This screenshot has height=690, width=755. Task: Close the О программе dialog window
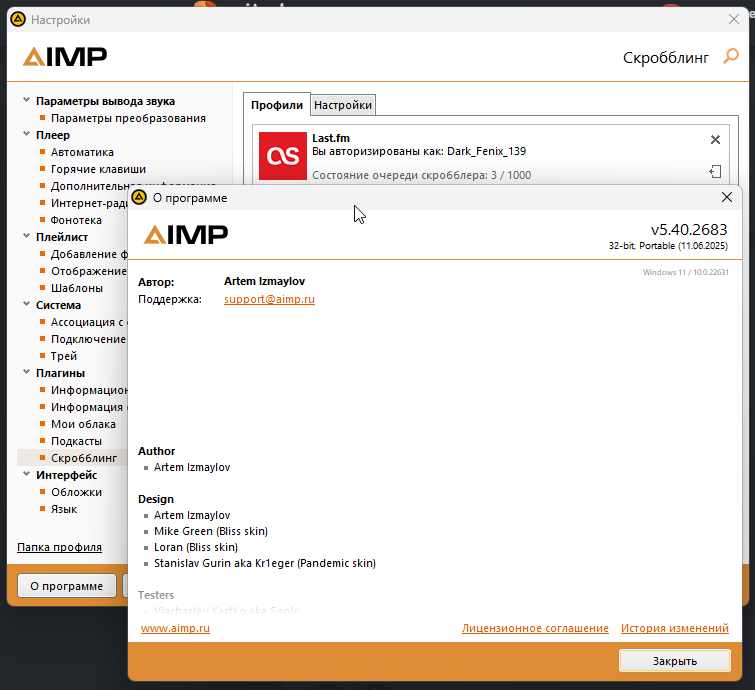727,198
